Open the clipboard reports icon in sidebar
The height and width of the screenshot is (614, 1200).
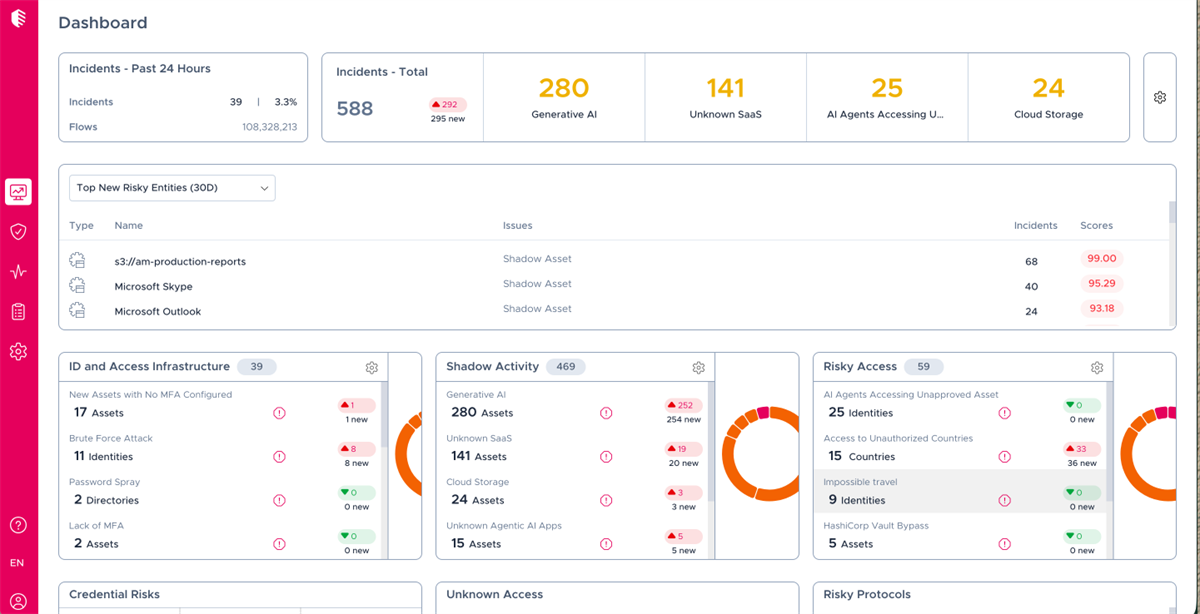coord(18,312)
